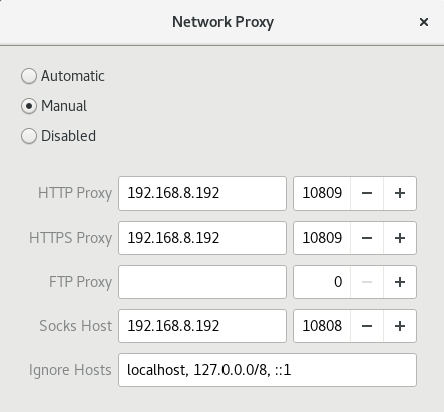Click the HTTP Proxy address field

coord(202,193)
